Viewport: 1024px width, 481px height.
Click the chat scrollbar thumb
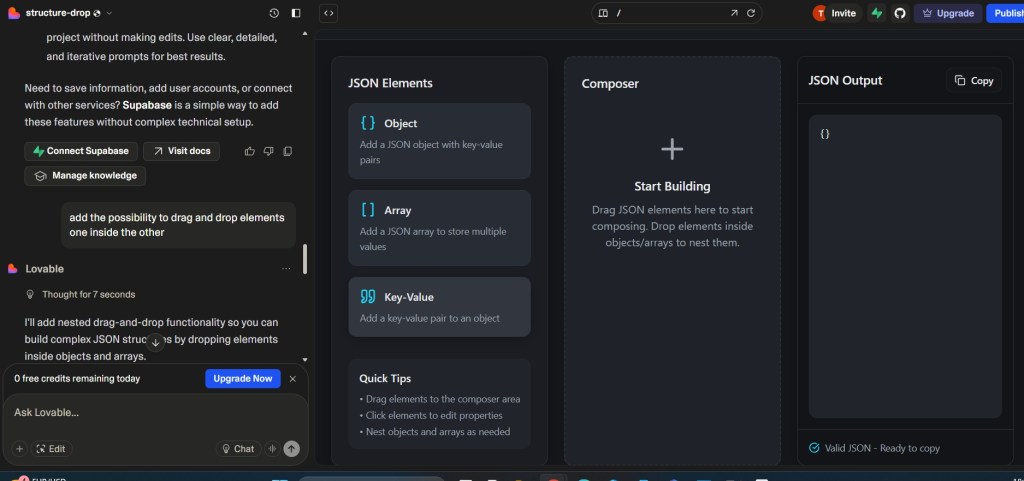305,259
